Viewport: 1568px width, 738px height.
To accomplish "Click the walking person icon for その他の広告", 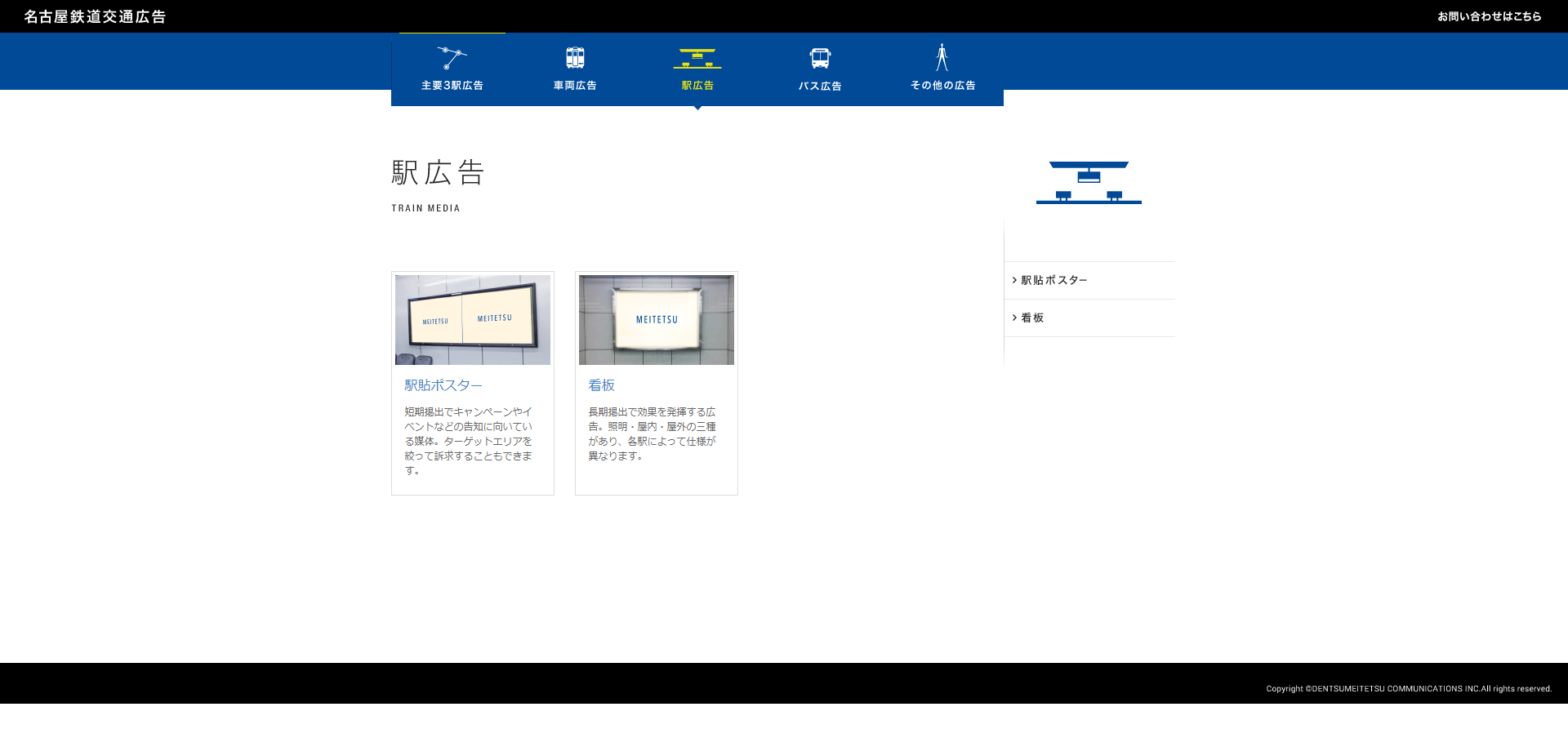I will (x=942, y=57).
